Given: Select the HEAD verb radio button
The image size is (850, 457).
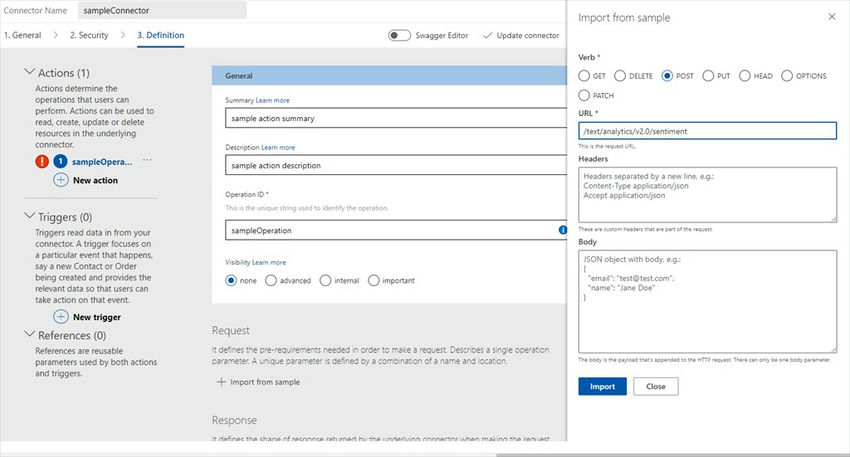Looking at the screenshot, I should point(745,76).
